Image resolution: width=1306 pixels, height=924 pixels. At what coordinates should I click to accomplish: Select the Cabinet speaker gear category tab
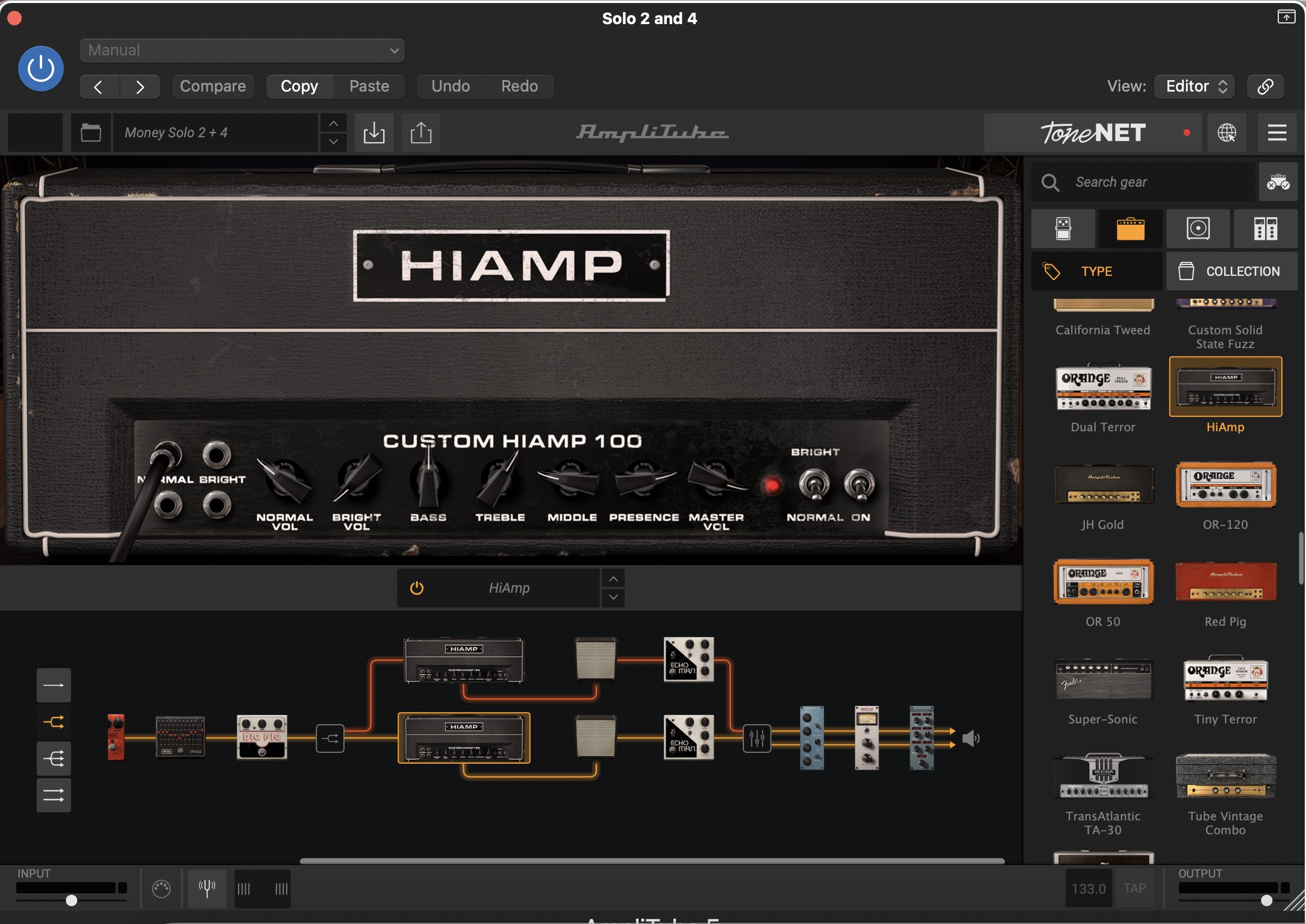coord(1198,229)
